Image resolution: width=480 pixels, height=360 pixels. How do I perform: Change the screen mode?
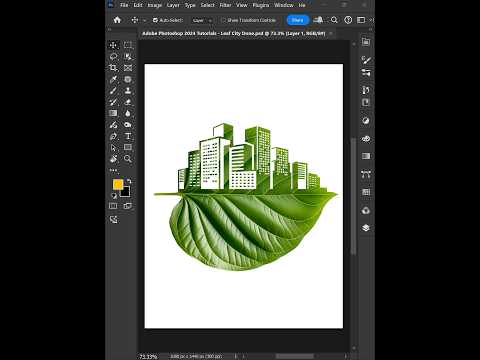[x=128, y=206]
